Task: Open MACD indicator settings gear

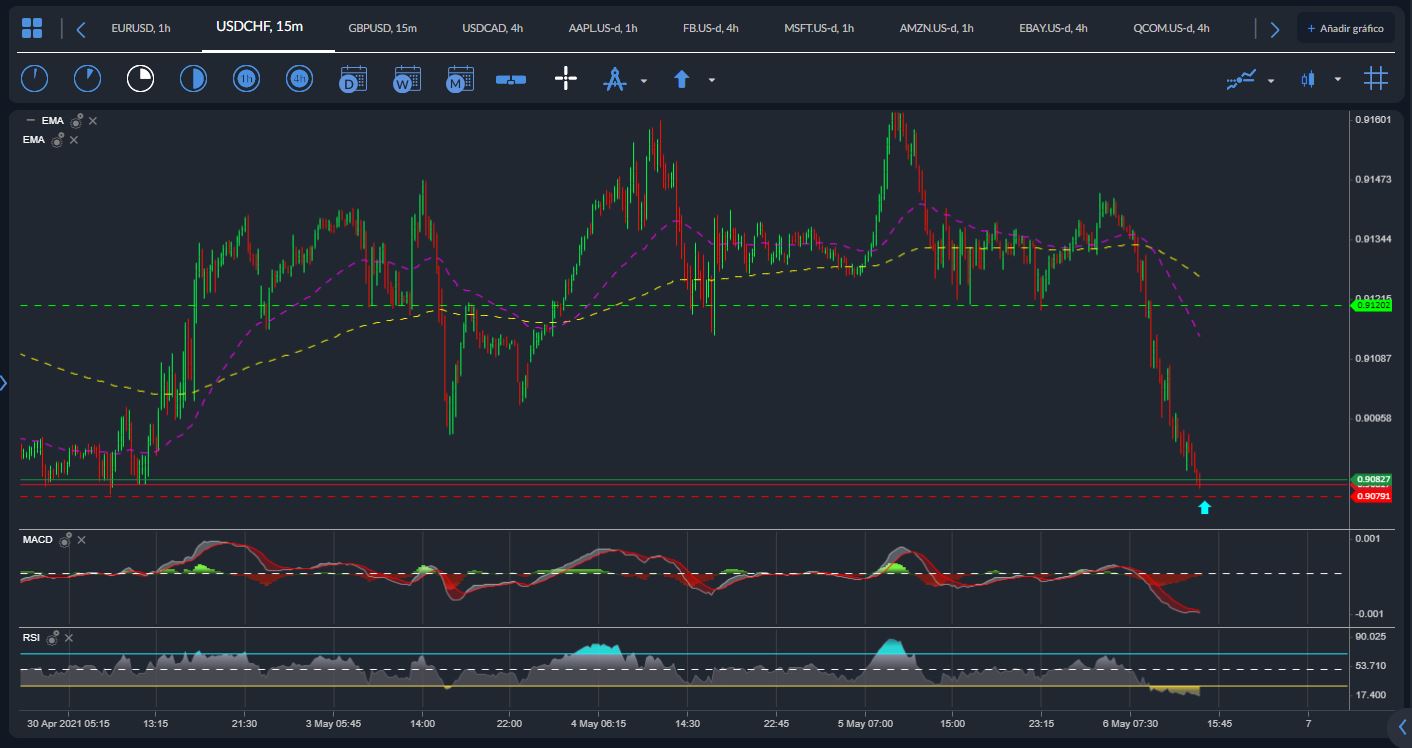Action: pyautogui.click(x=65, y=540)
